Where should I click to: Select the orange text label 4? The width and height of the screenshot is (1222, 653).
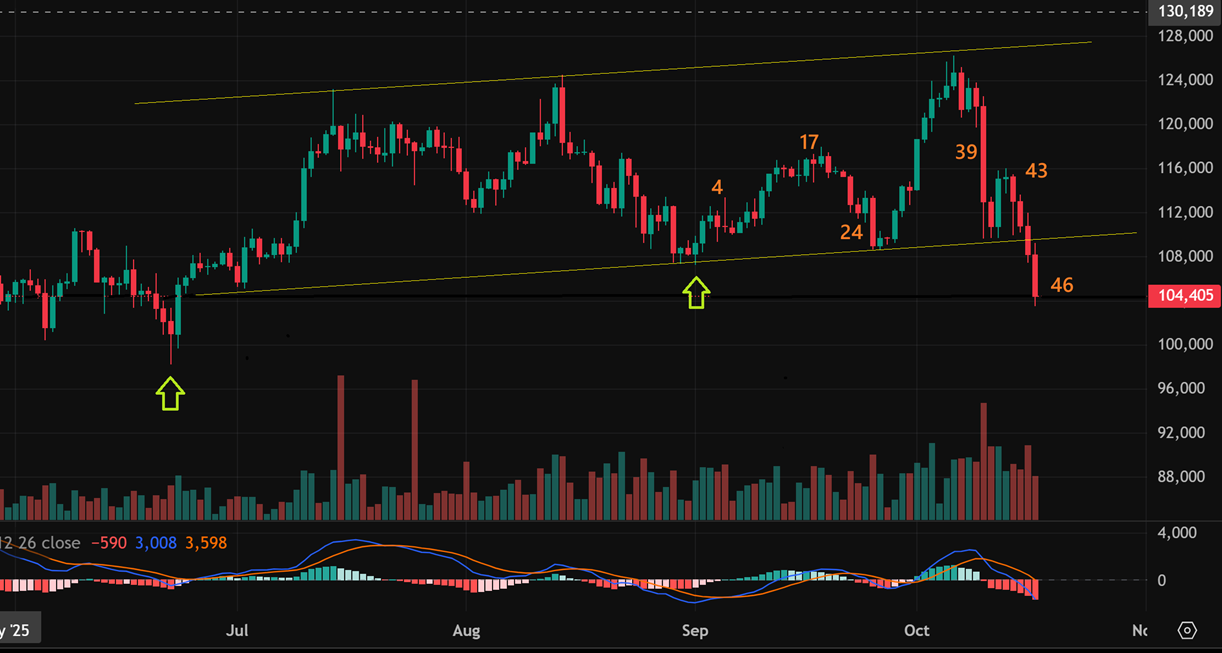click(x=717, y=187)
